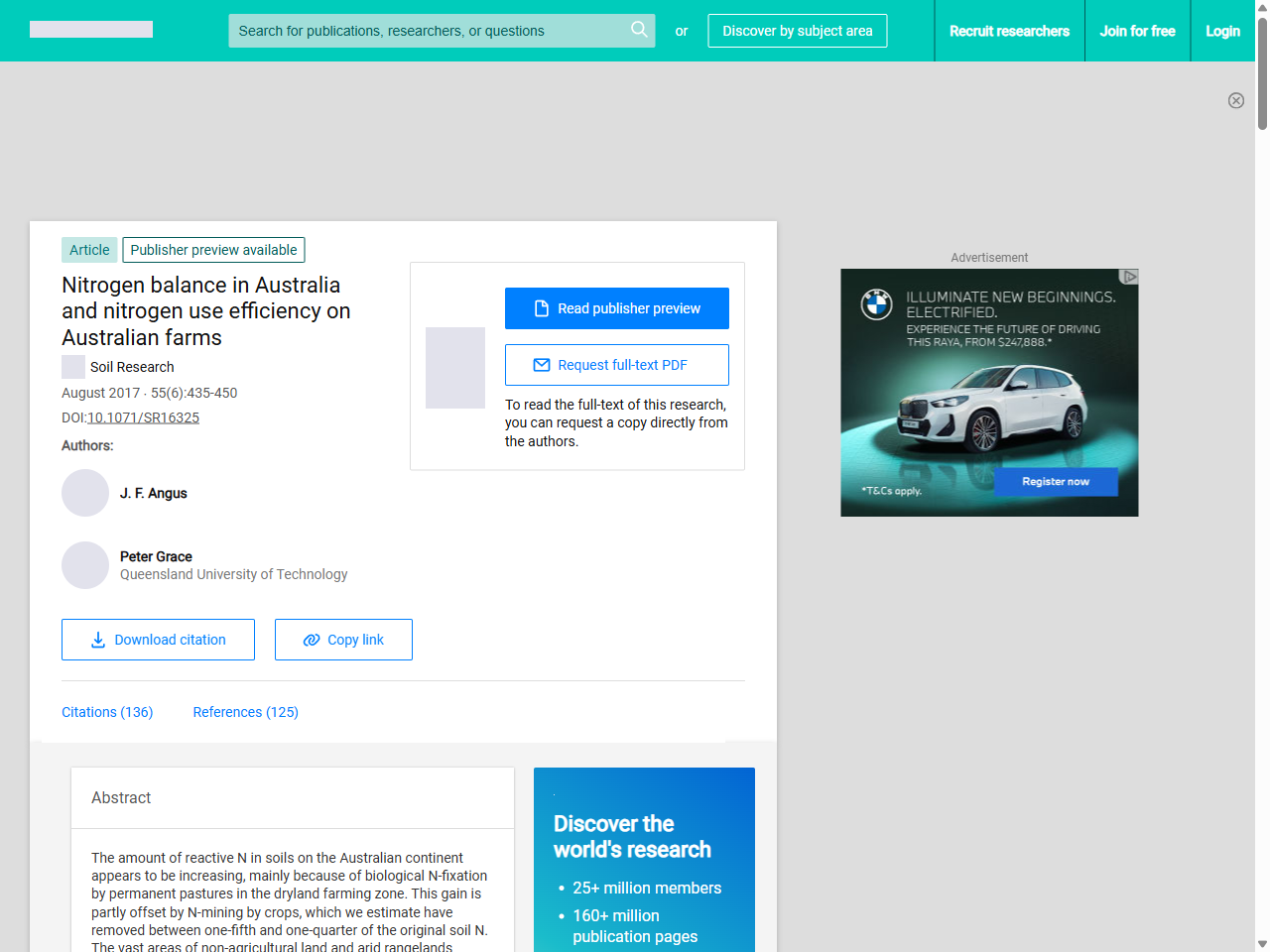Close the banner with the X icon
The width and height of the screenshot is (1270, 952).
pyautogui.click(x=1235, y=100)
